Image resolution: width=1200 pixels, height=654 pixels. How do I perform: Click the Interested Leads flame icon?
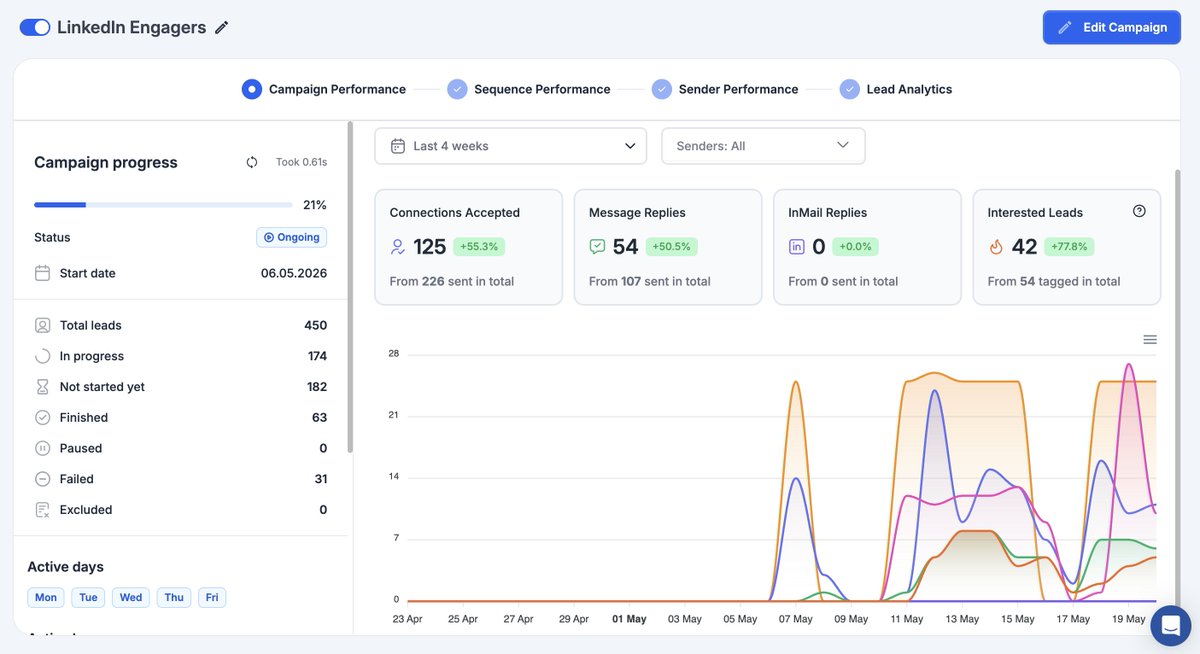[x=996, y=246]
